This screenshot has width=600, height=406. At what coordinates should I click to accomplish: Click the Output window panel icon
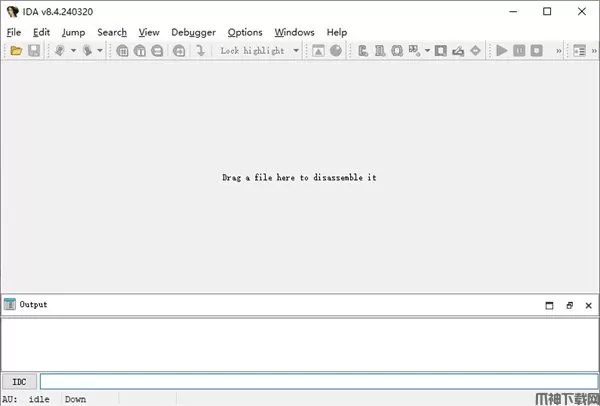(x=10, y=304)
